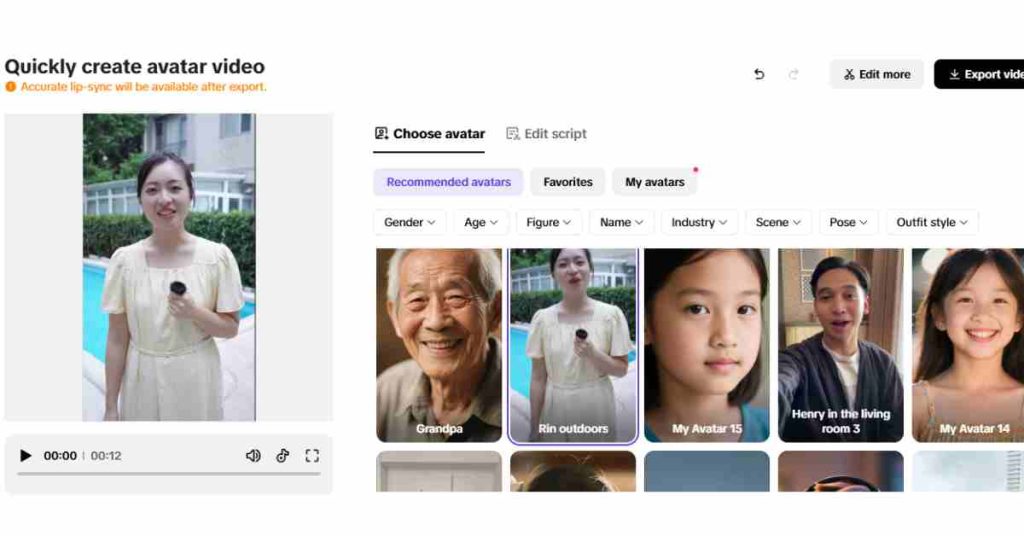Click the Edit more scissors button
Viewport: 1024px width, 536px height.
point(877,74)
